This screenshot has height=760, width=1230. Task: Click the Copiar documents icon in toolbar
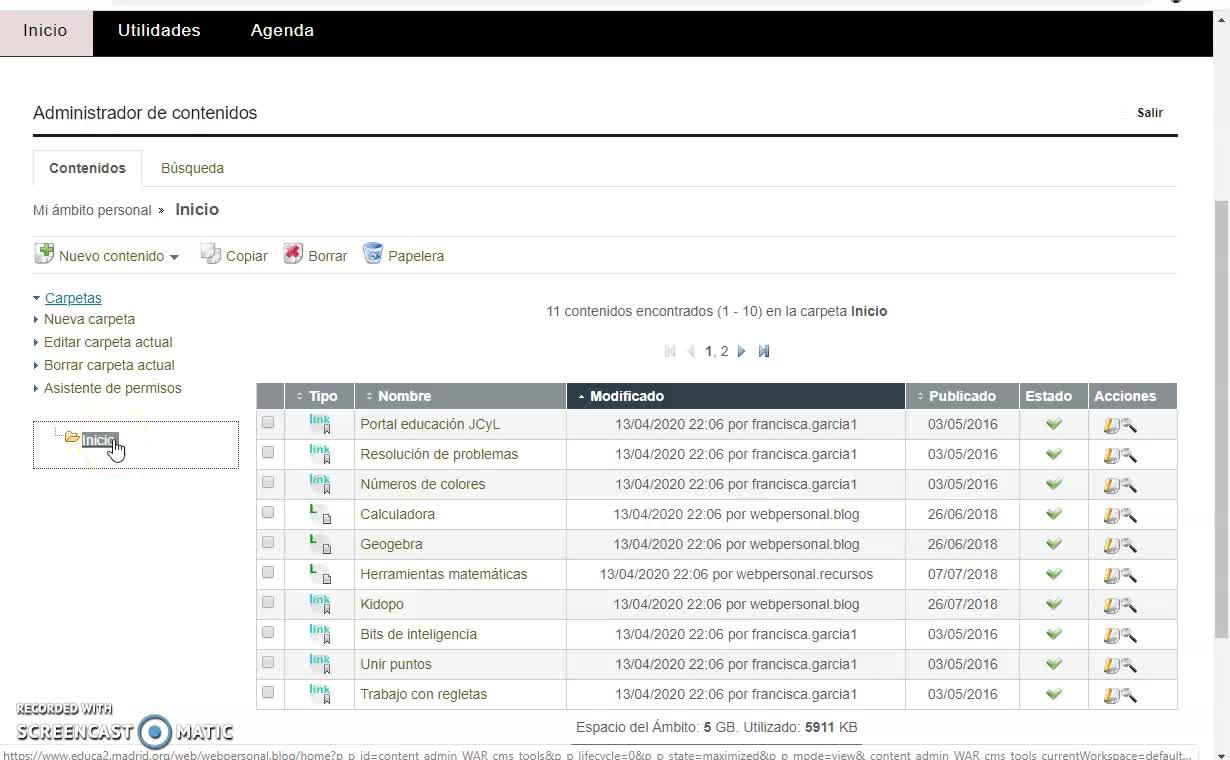coord(210,254)
